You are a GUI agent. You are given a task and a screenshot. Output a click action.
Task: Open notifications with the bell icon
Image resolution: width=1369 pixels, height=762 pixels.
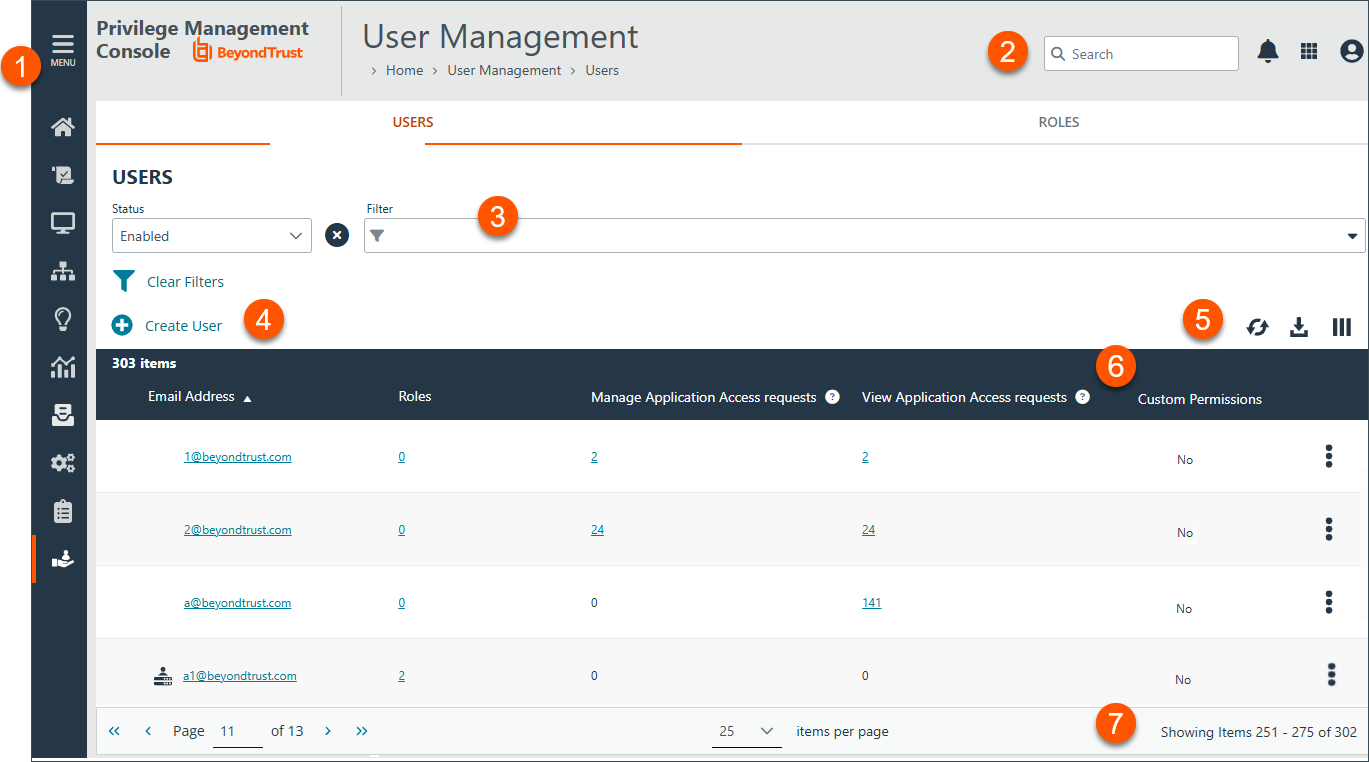pyautogui.click(x=1268, y=51)
